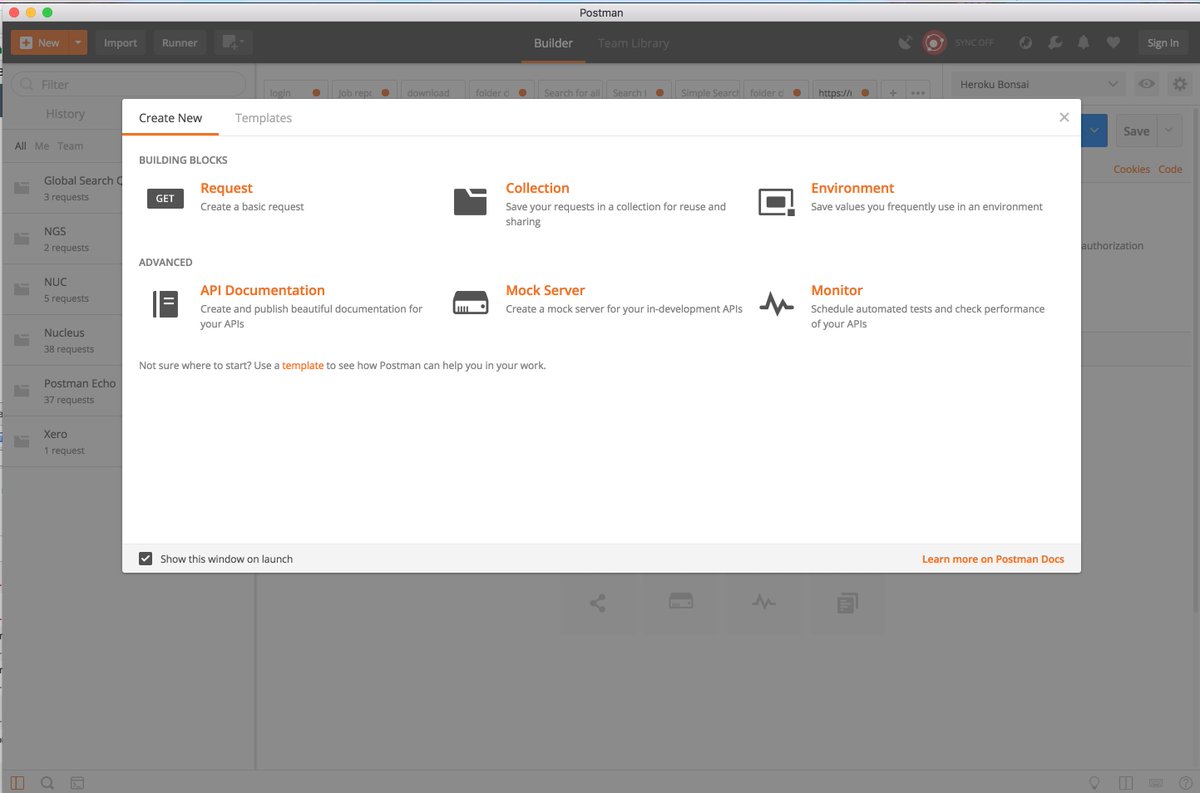Open the satellite interceptor icon in header
The height and width of the screenshot is (793, 1200).
(x=905, y=43)
